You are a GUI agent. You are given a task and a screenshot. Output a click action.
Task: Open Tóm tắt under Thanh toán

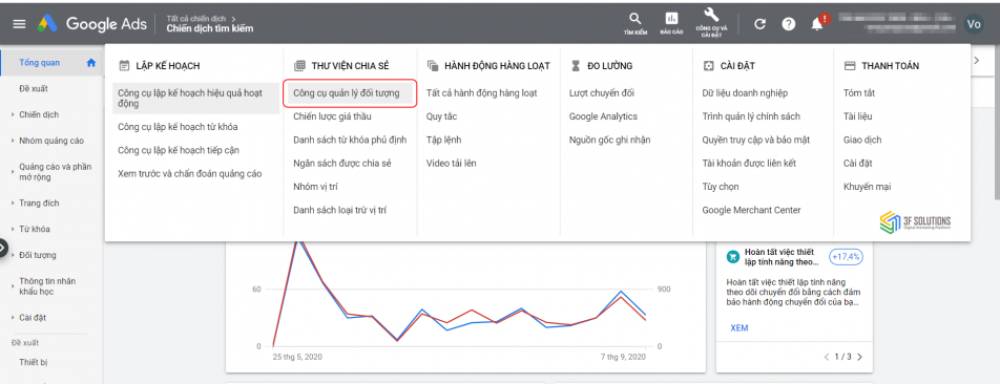[859, 93]
